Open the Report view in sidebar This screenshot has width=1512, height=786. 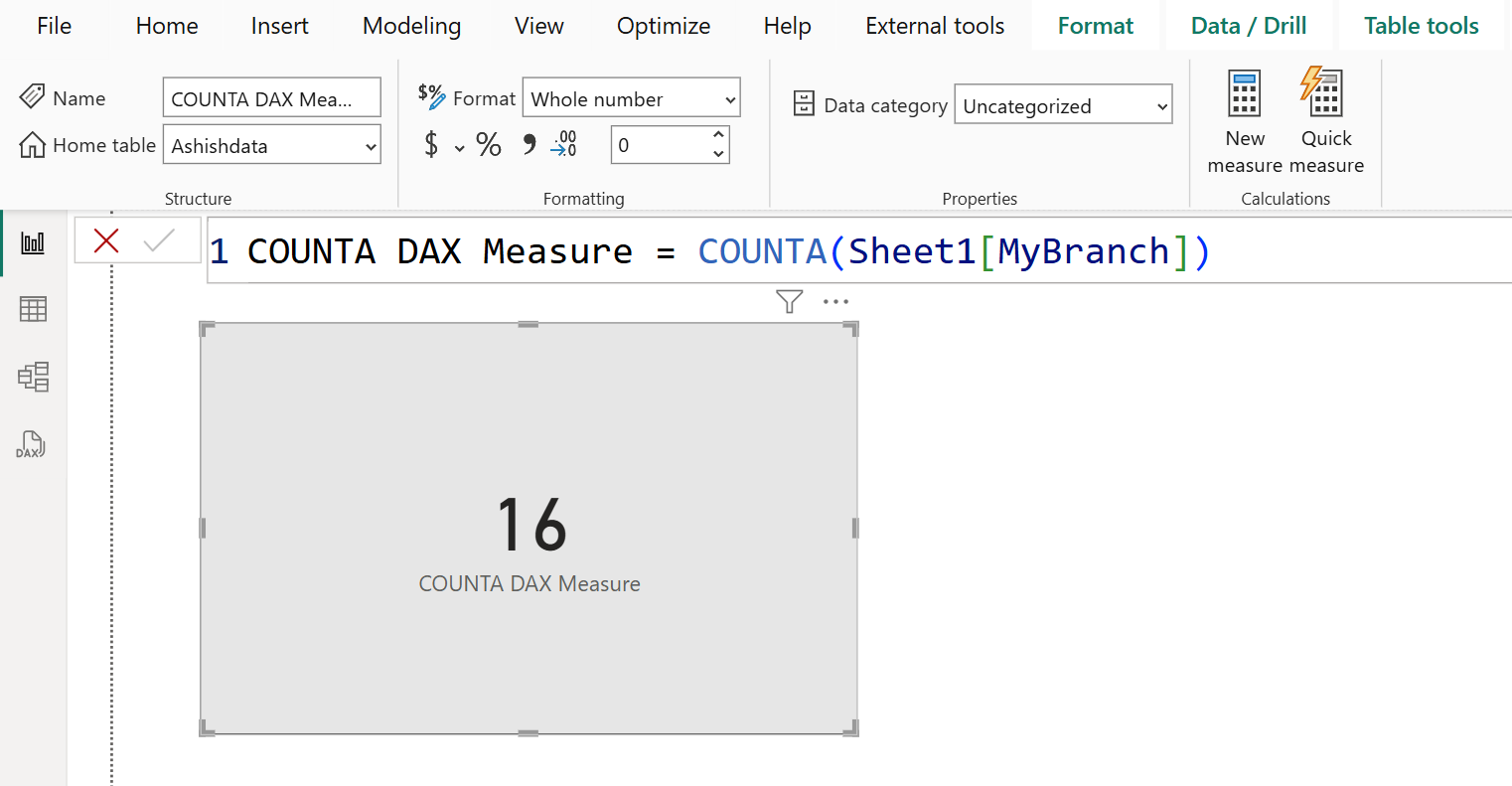pos(33,242)
